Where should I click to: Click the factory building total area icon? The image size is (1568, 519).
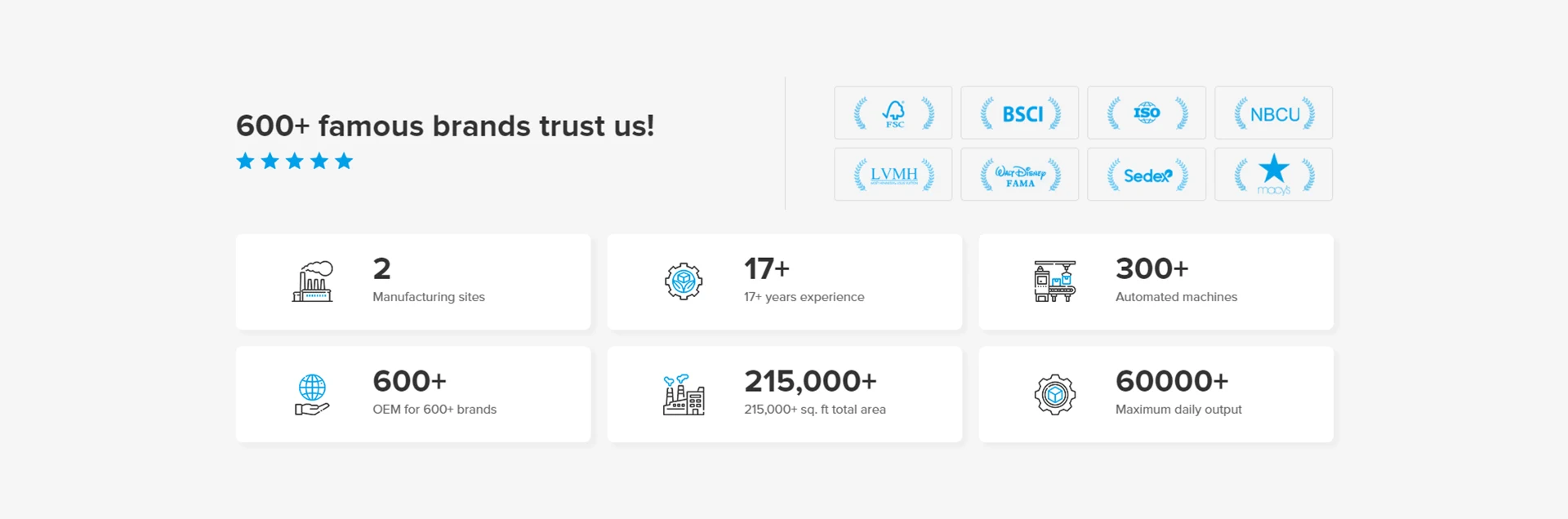[x=684, y=394]
